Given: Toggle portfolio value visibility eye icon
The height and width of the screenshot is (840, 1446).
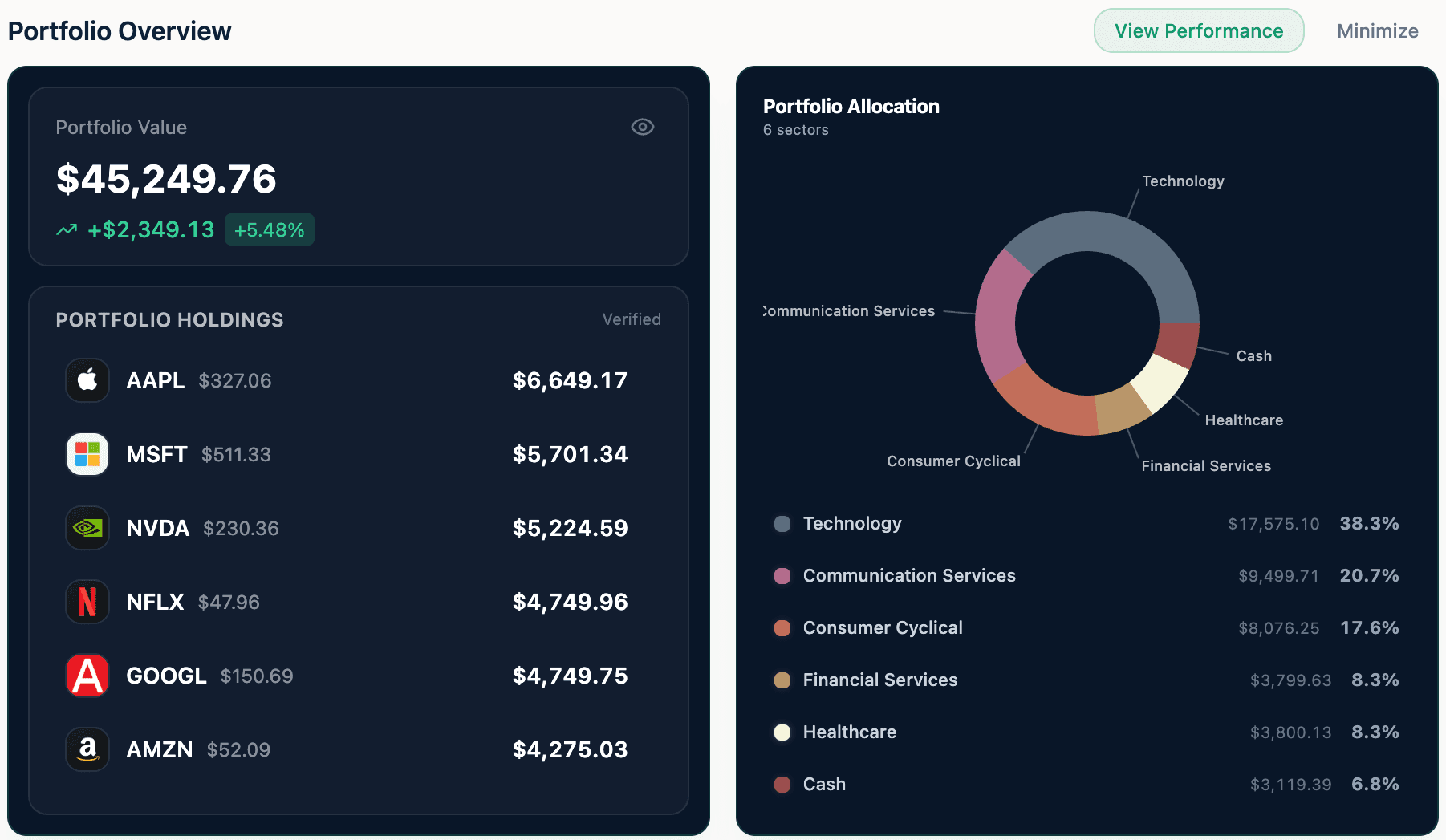Looking at the screenshot, I should point(643,127).
